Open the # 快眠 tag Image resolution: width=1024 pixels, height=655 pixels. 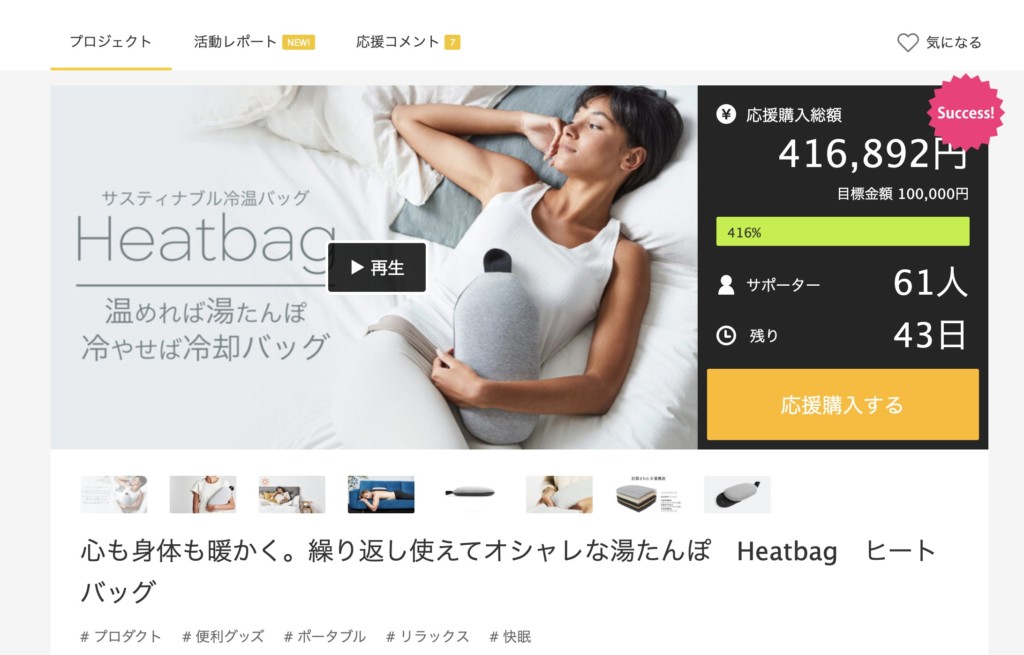coord(510,636)
